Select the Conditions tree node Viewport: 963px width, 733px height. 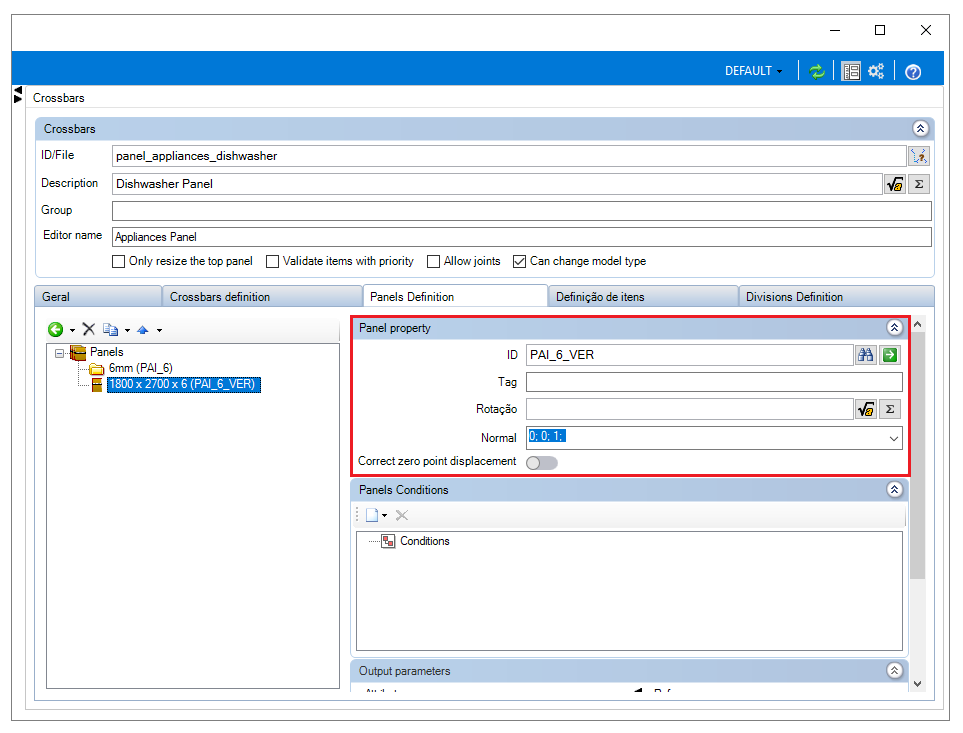424,541
